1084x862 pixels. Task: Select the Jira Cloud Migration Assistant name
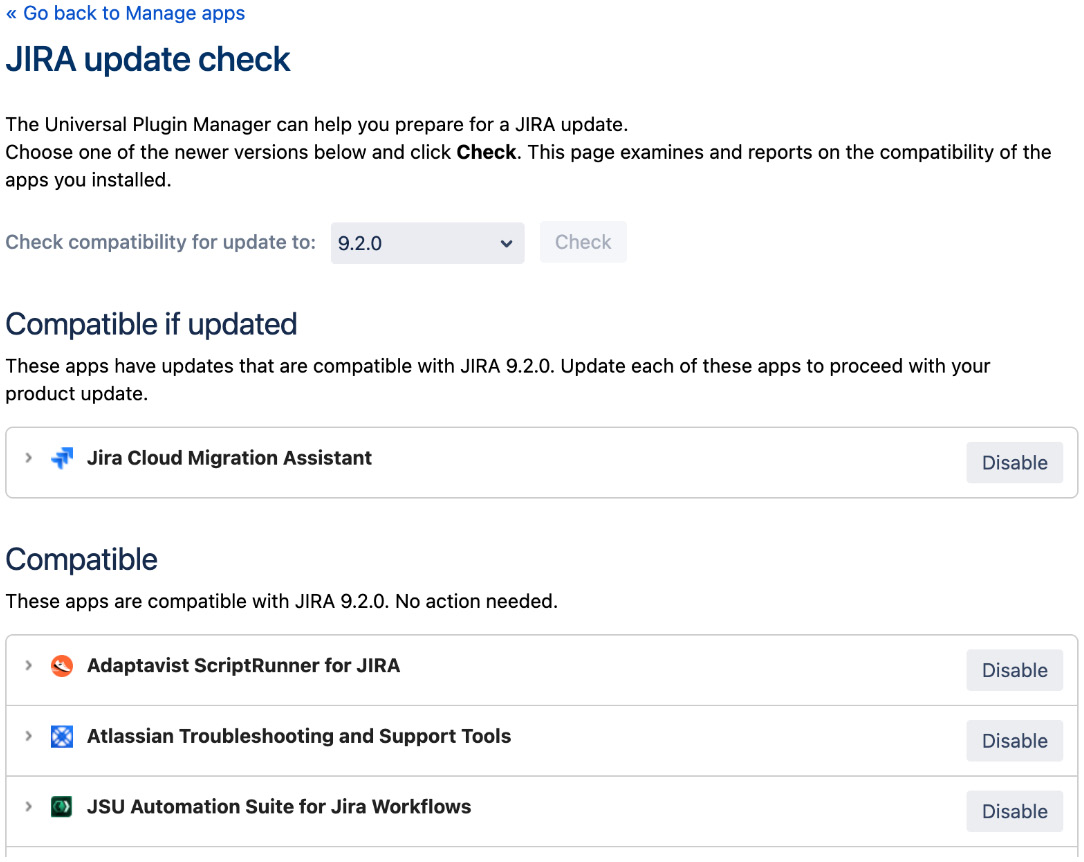229,458
